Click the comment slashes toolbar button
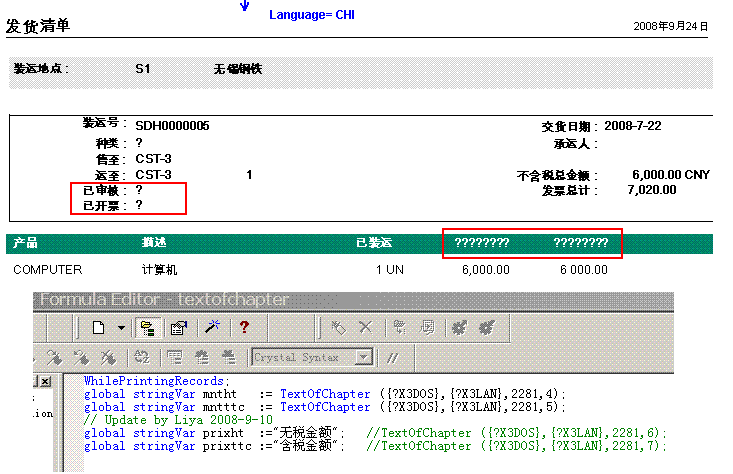733x474 pixels. (393, 357)
